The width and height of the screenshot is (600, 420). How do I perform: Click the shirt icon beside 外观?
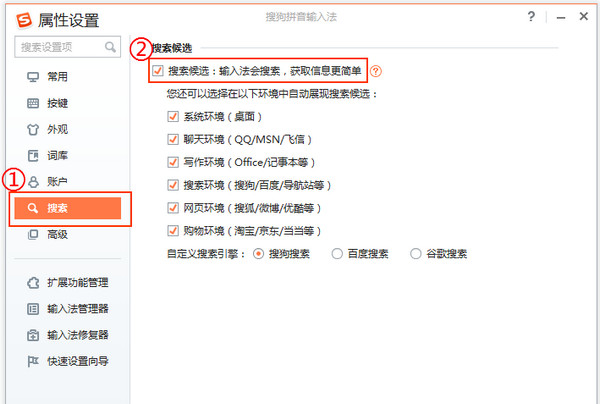pos(33,129)
